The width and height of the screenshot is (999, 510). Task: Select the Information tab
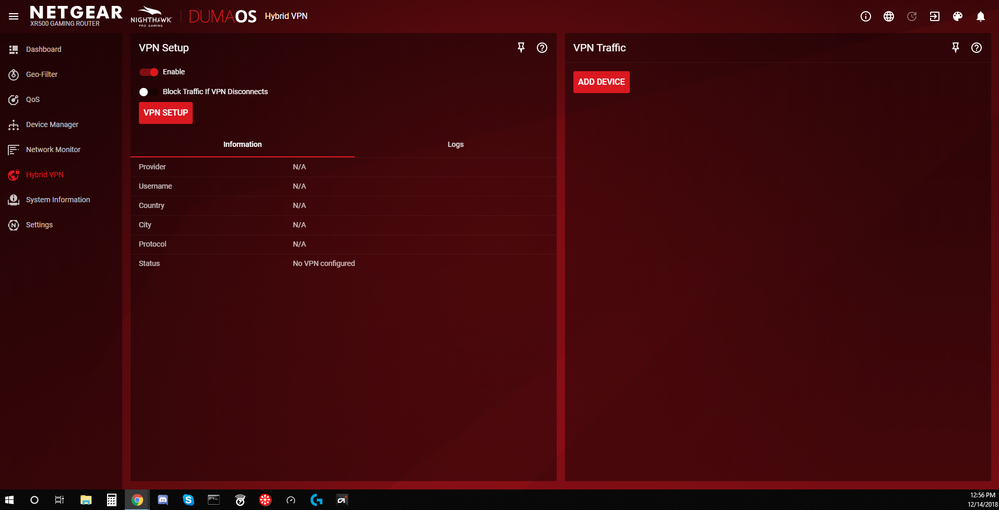243,145
